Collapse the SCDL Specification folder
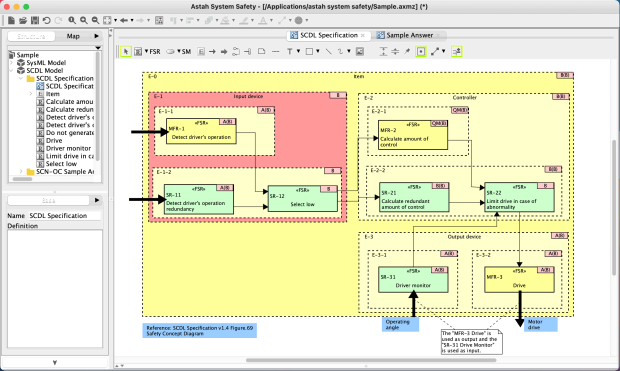The height and width of the screenshot is (371, 620). click(21, 78)
